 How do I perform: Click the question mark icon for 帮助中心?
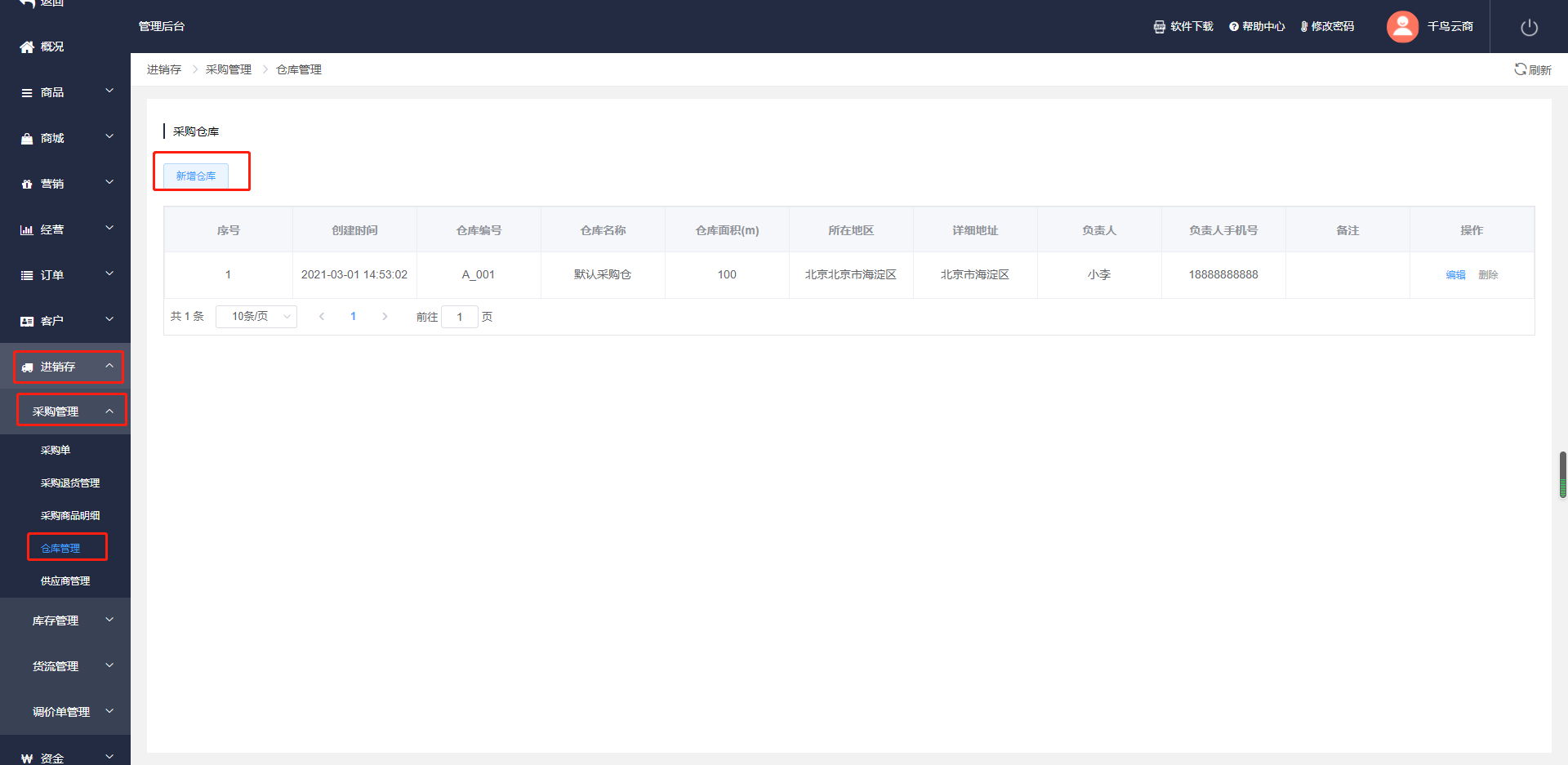(1234, 27)
